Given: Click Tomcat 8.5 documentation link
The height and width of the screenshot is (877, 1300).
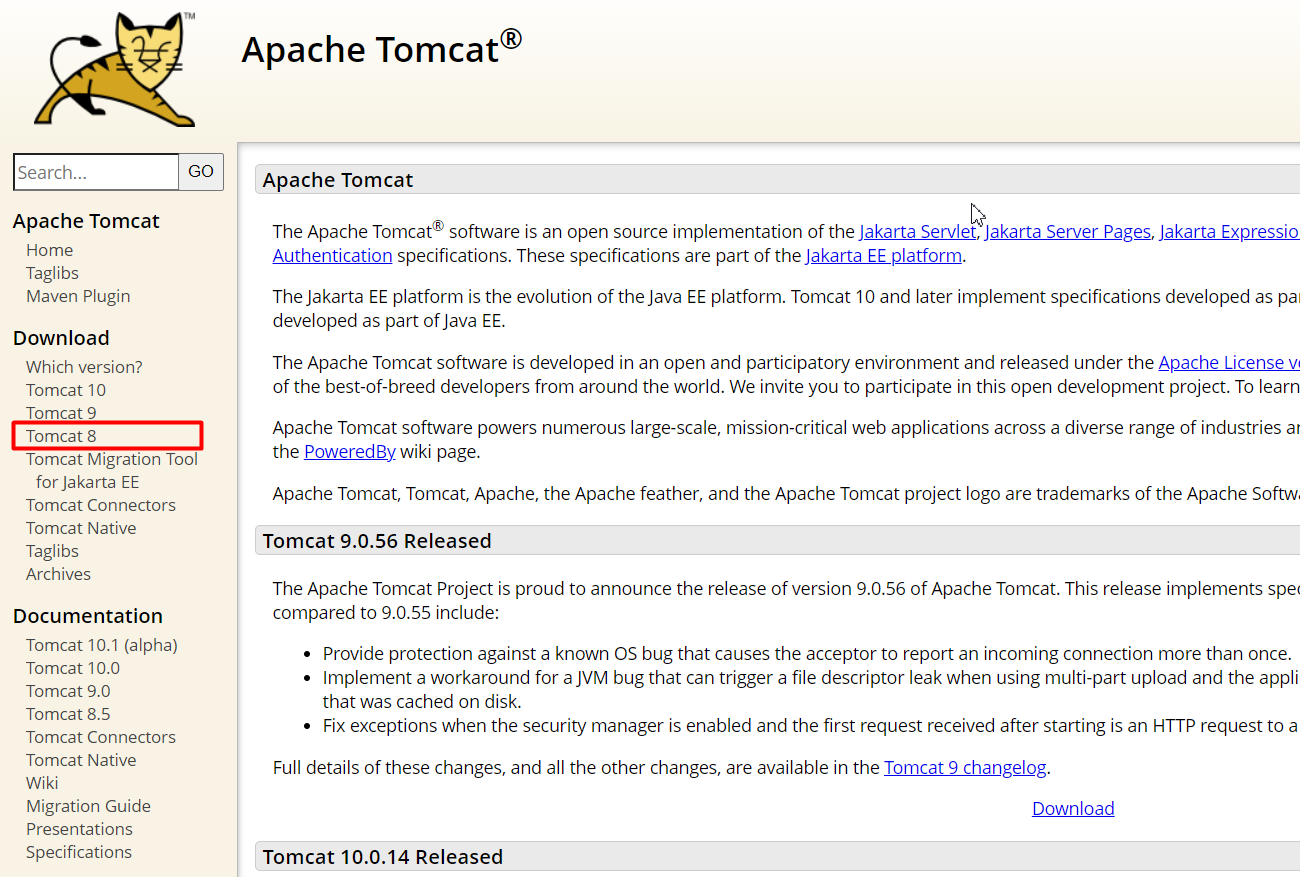Looking at the screenshot, I should pyautogui.click(x=68, y=713).
